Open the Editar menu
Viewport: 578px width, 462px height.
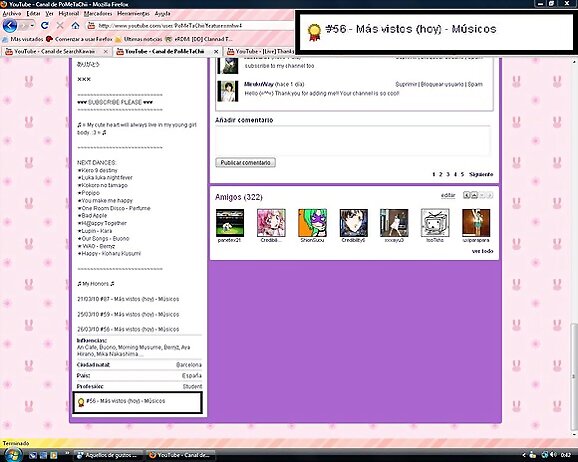coord(33,13)
